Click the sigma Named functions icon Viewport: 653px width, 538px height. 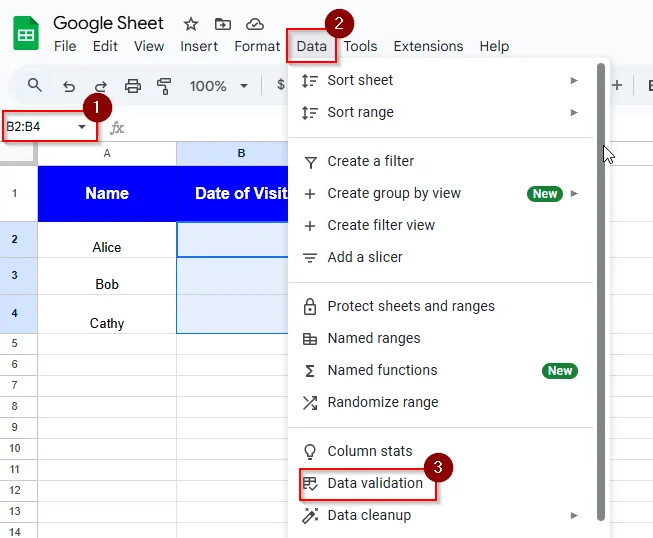(310, 371)
